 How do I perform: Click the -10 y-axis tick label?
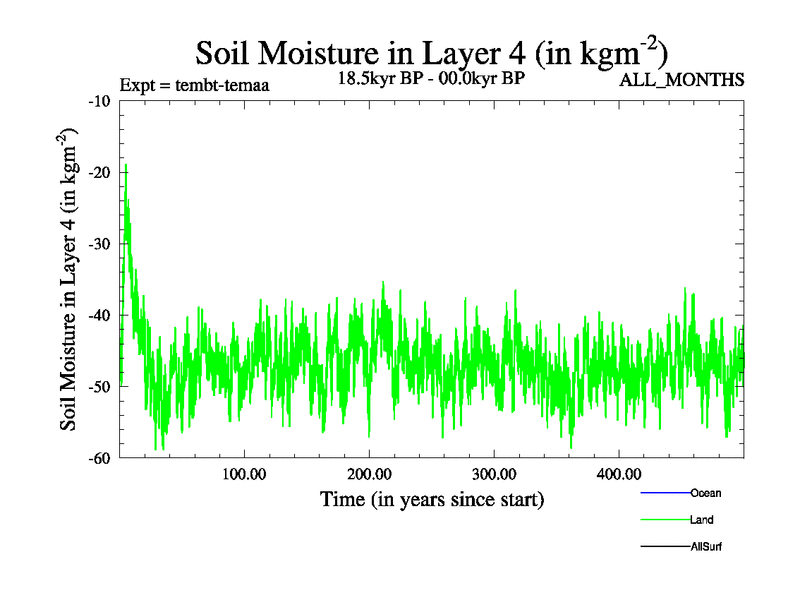(x=99, y=101)
